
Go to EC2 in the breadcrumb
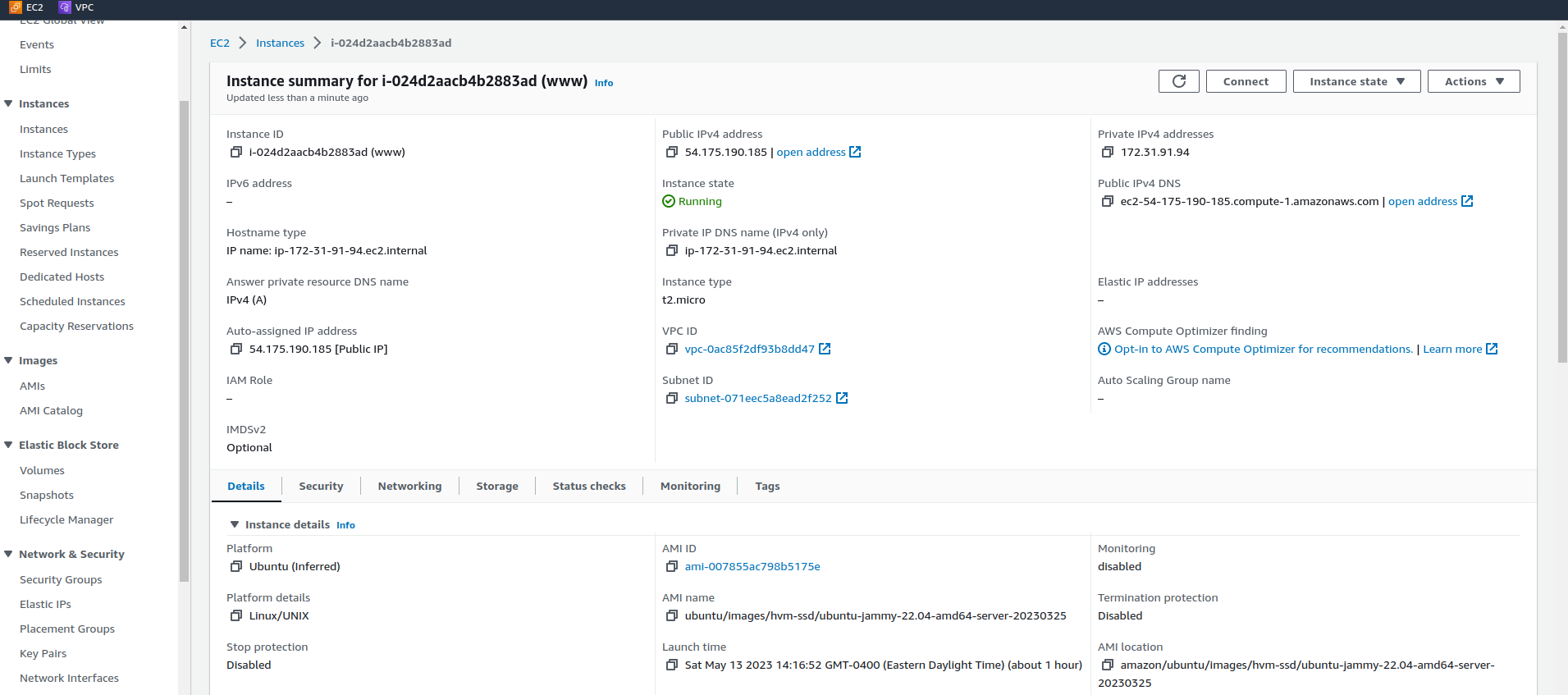220,43
